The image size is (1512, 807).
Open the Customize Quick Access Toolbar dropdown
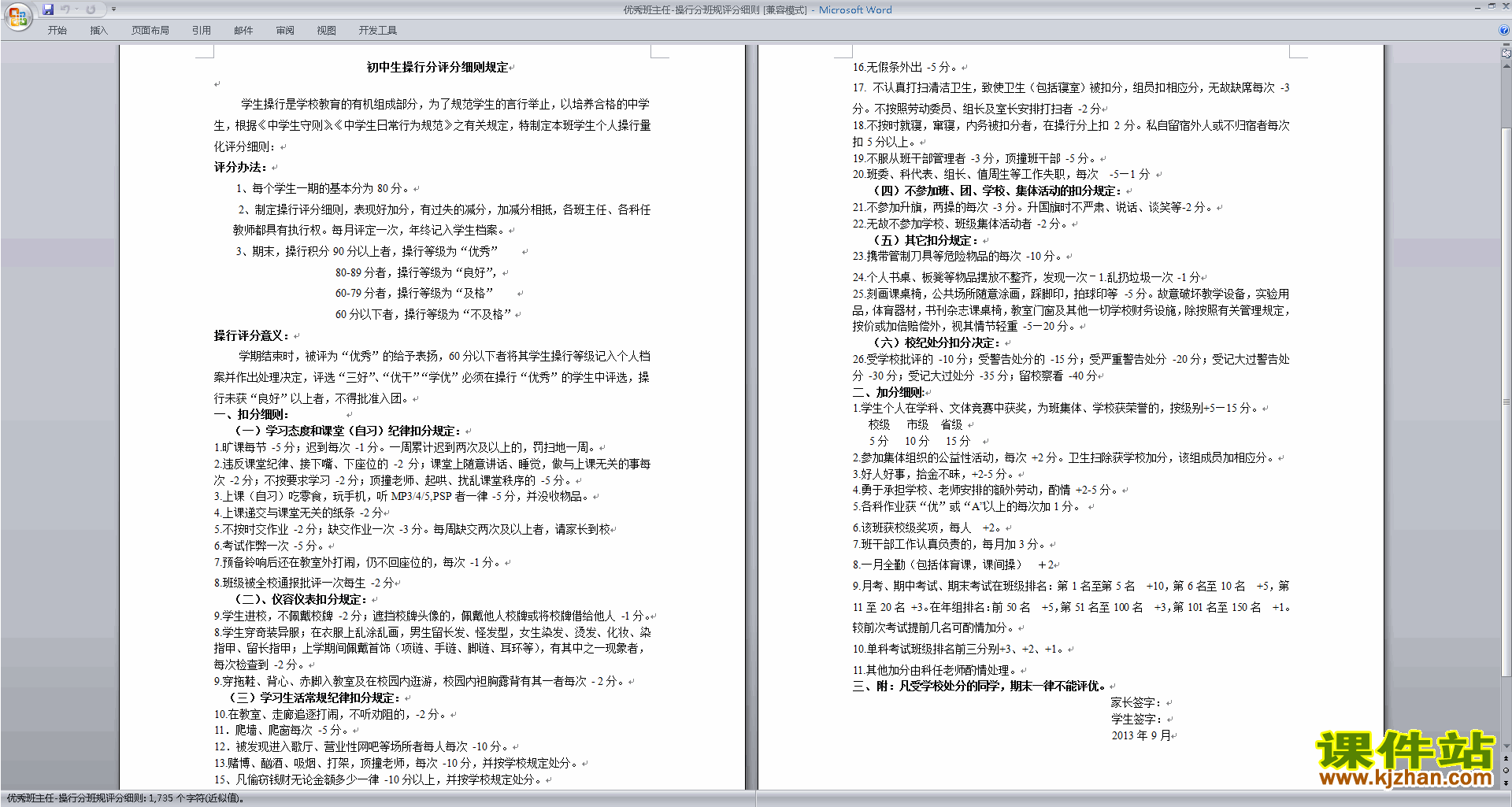coord(113,9)
